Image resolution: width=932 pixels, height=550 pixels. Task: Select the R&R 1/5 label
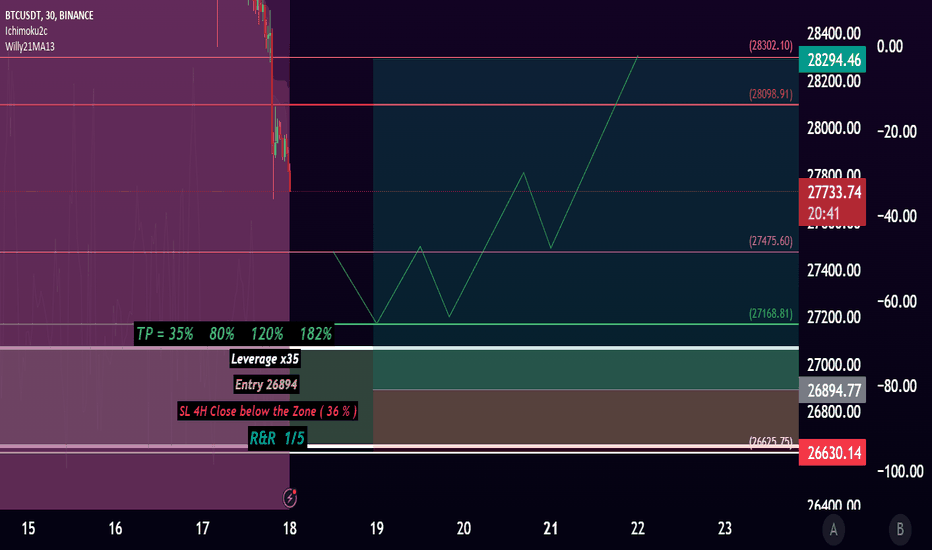pos(277,439)
